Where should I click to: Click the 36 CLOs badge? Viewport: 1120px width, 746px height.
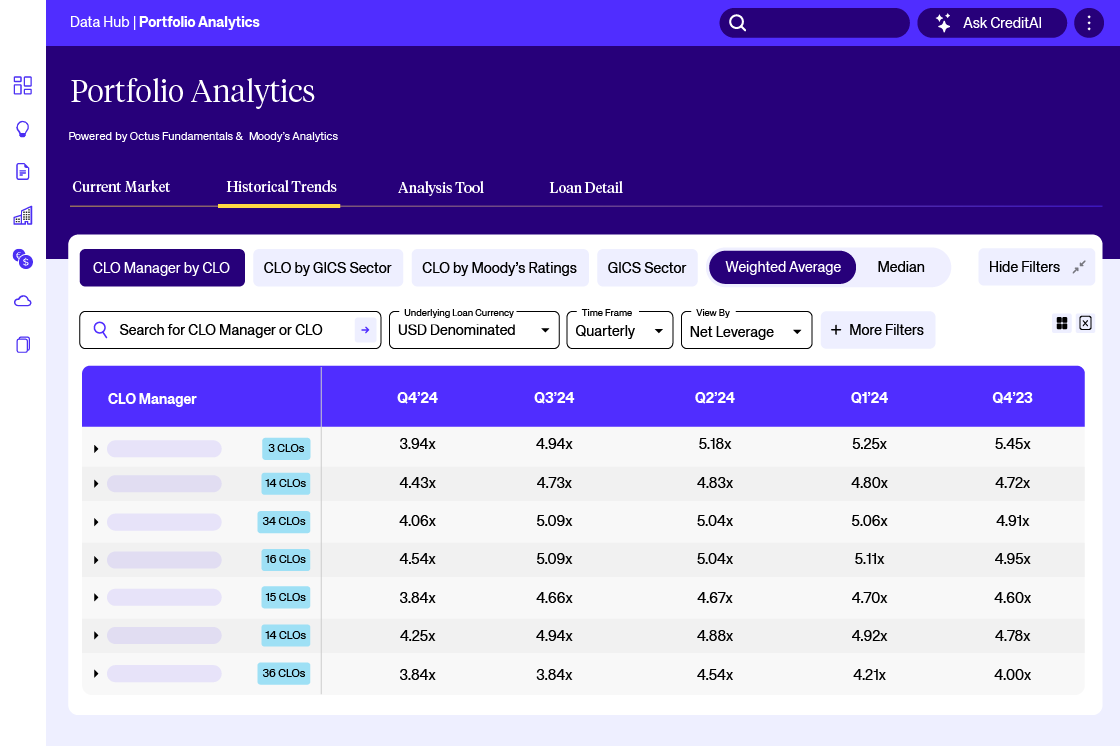284,673
